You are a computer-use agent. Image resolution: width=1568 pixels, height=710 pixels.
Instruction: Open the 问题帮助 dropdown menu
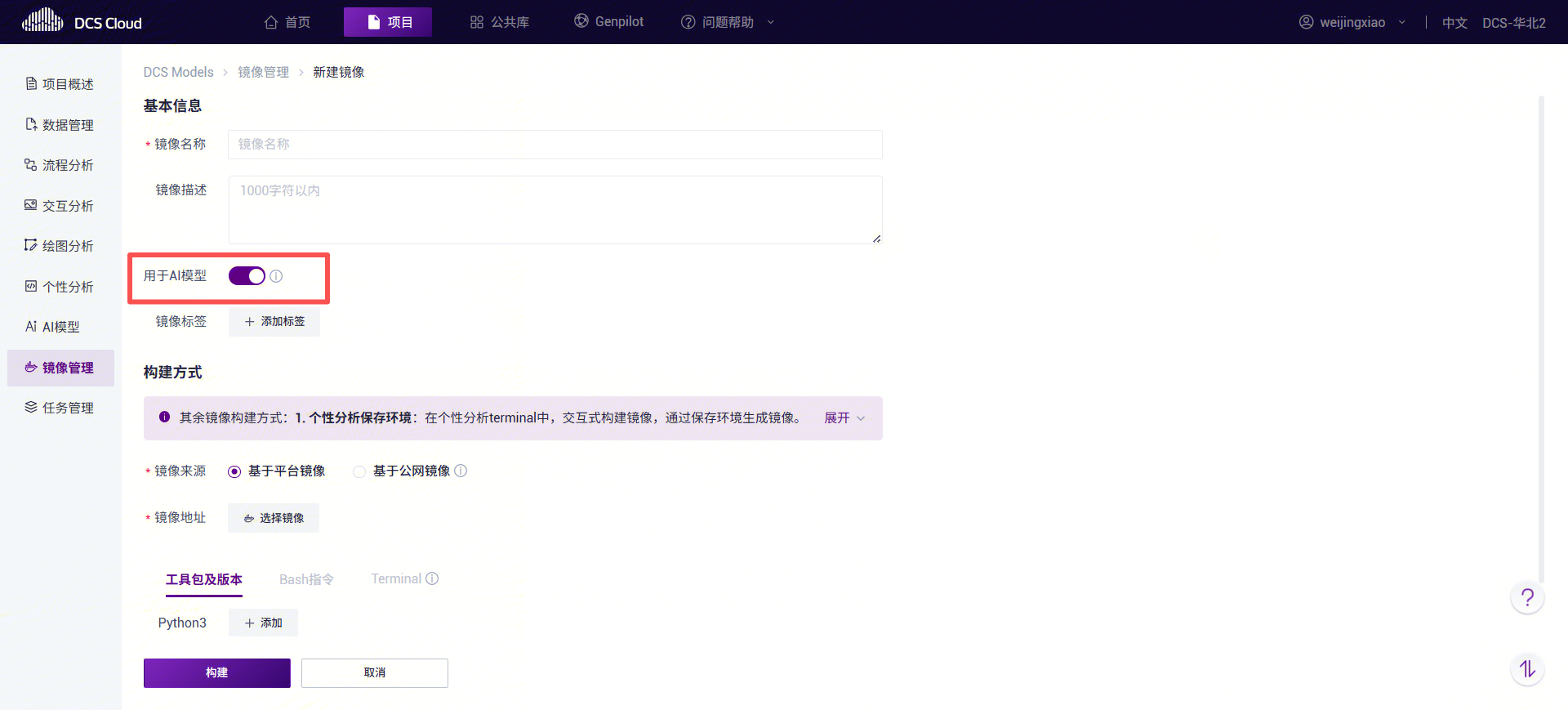point(727,22)
